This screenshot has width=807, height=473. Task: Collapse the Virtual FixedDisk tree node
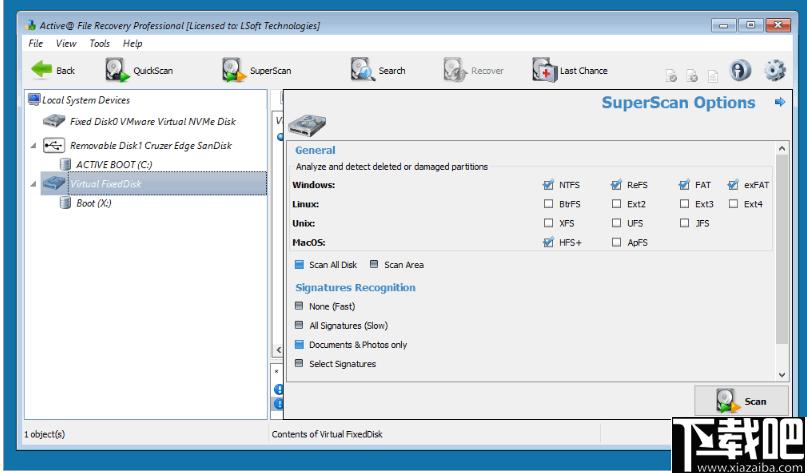(33, 184)
